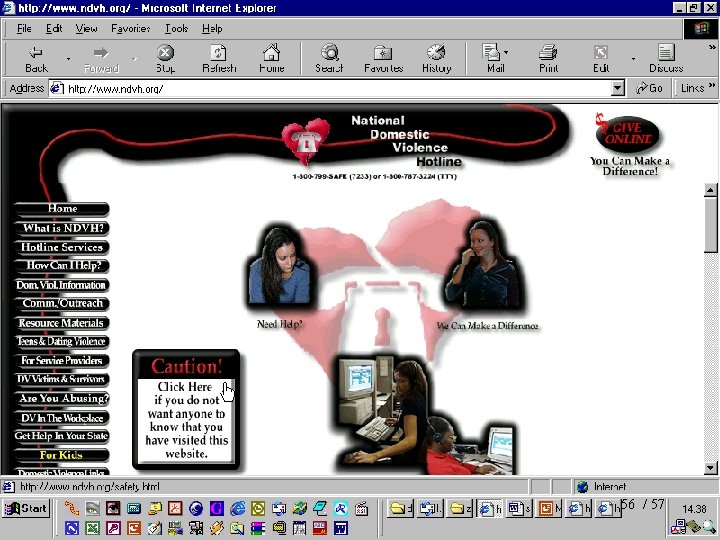This screenshot has width=720, height=540.
Task: Open the Favorites menu
Action: (130, 28)
